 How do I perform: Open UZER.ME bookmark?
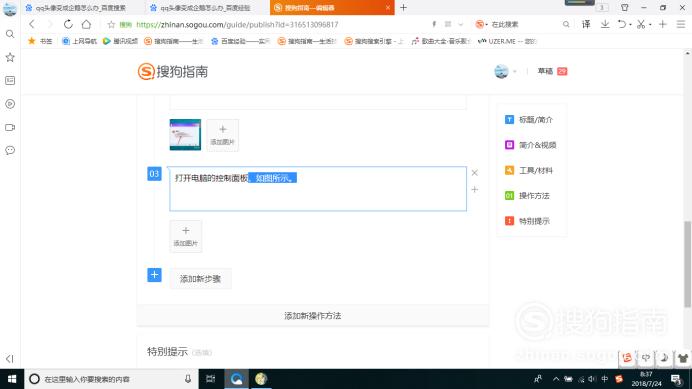508,41
